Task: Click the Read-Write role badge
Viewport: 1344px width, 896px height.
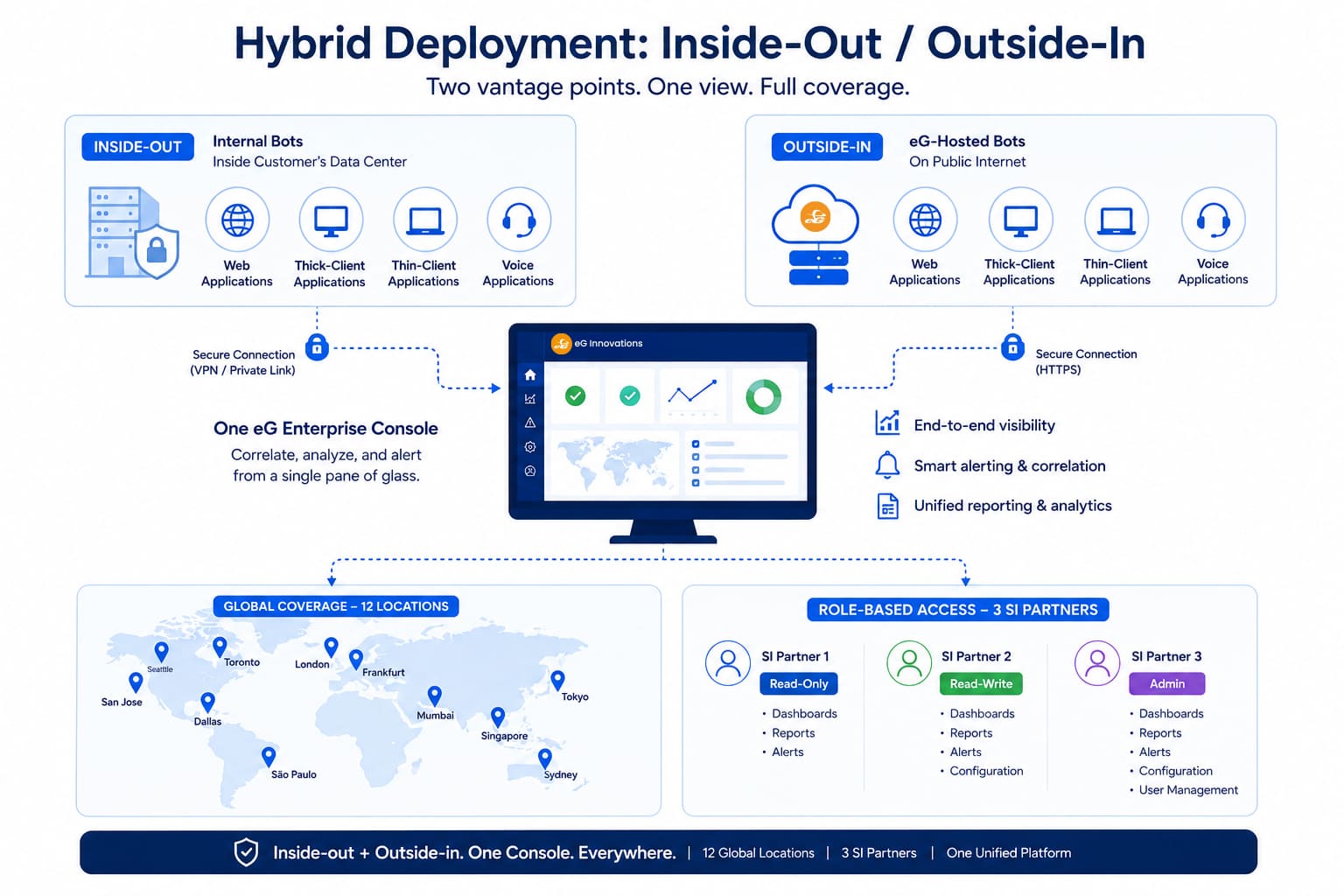Action: pyautogui.click(x=981, y=683)
